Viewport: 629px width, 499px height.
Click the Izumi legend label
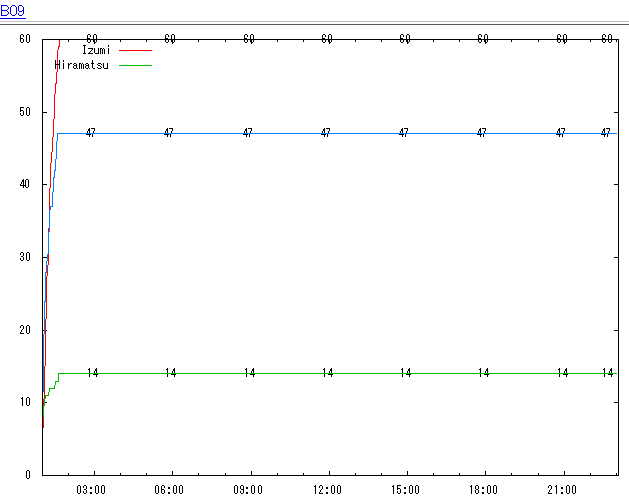pyautogui.click(x=96, y=50)
